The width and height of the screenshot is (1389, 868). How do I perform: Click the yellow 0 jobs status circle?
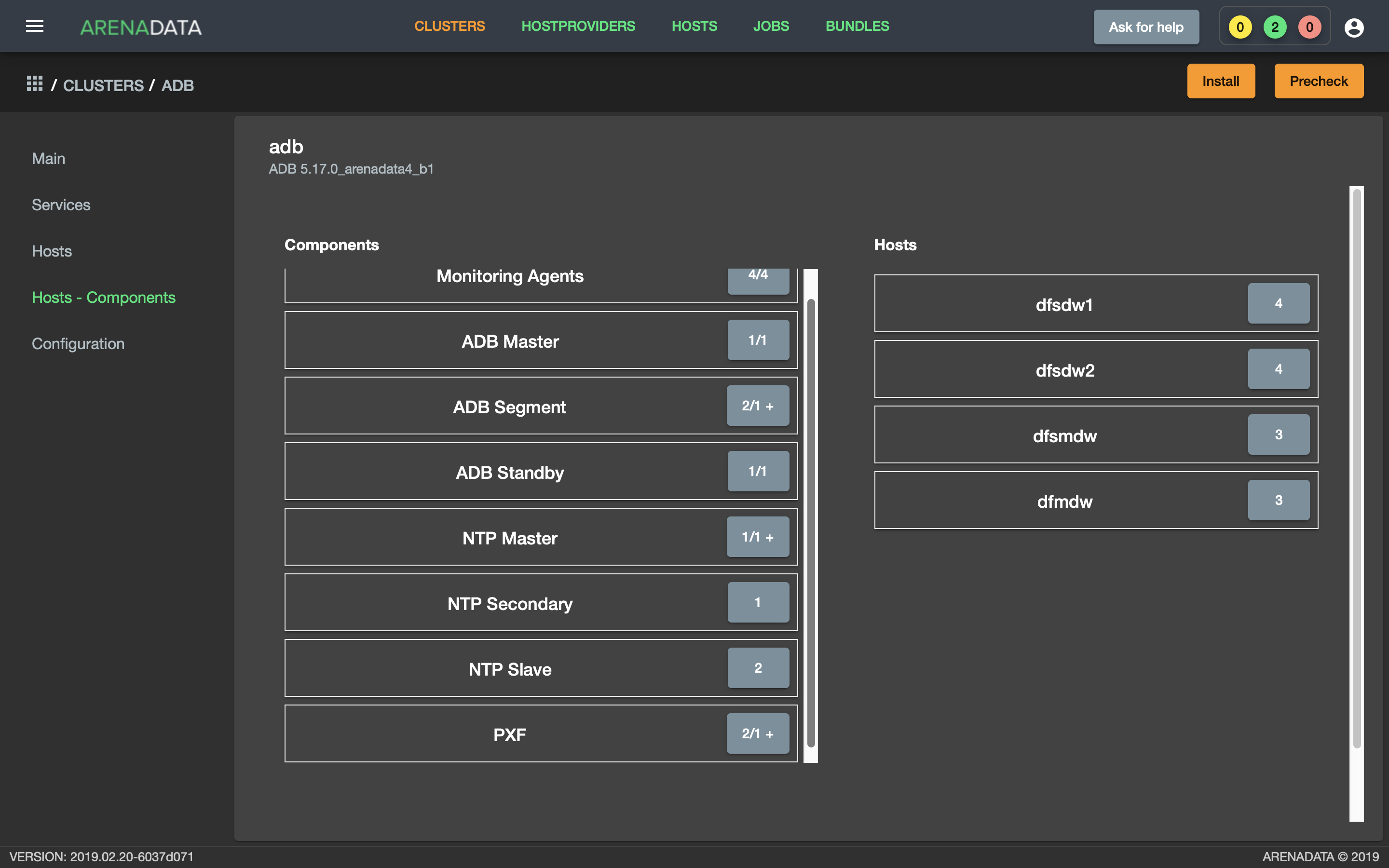[1240, 27]
